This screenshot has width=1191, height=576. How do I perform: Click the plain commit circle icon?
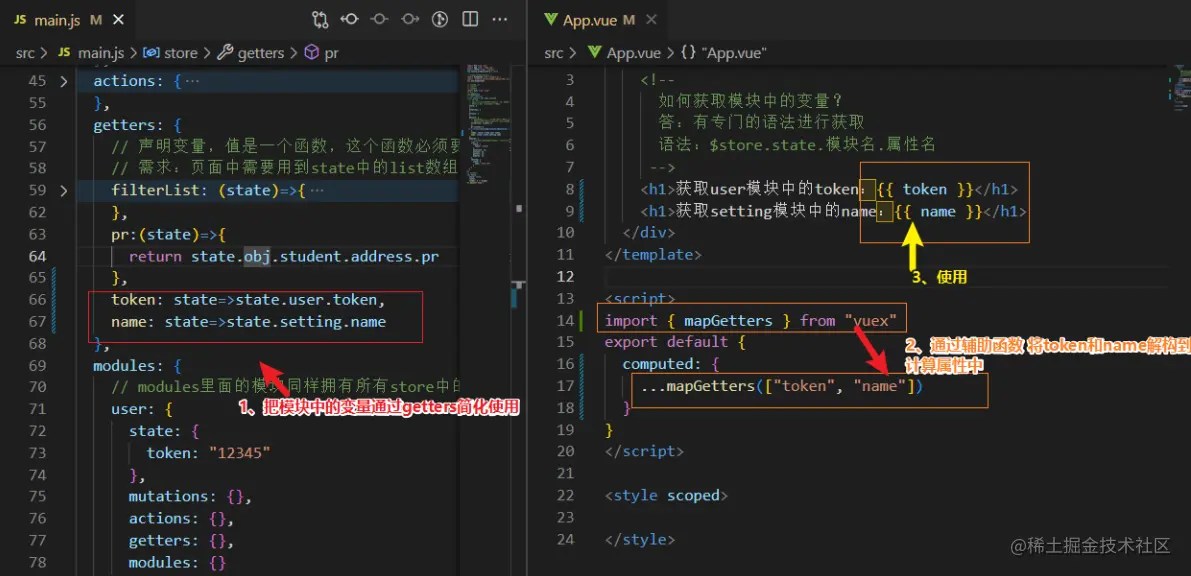380,20
